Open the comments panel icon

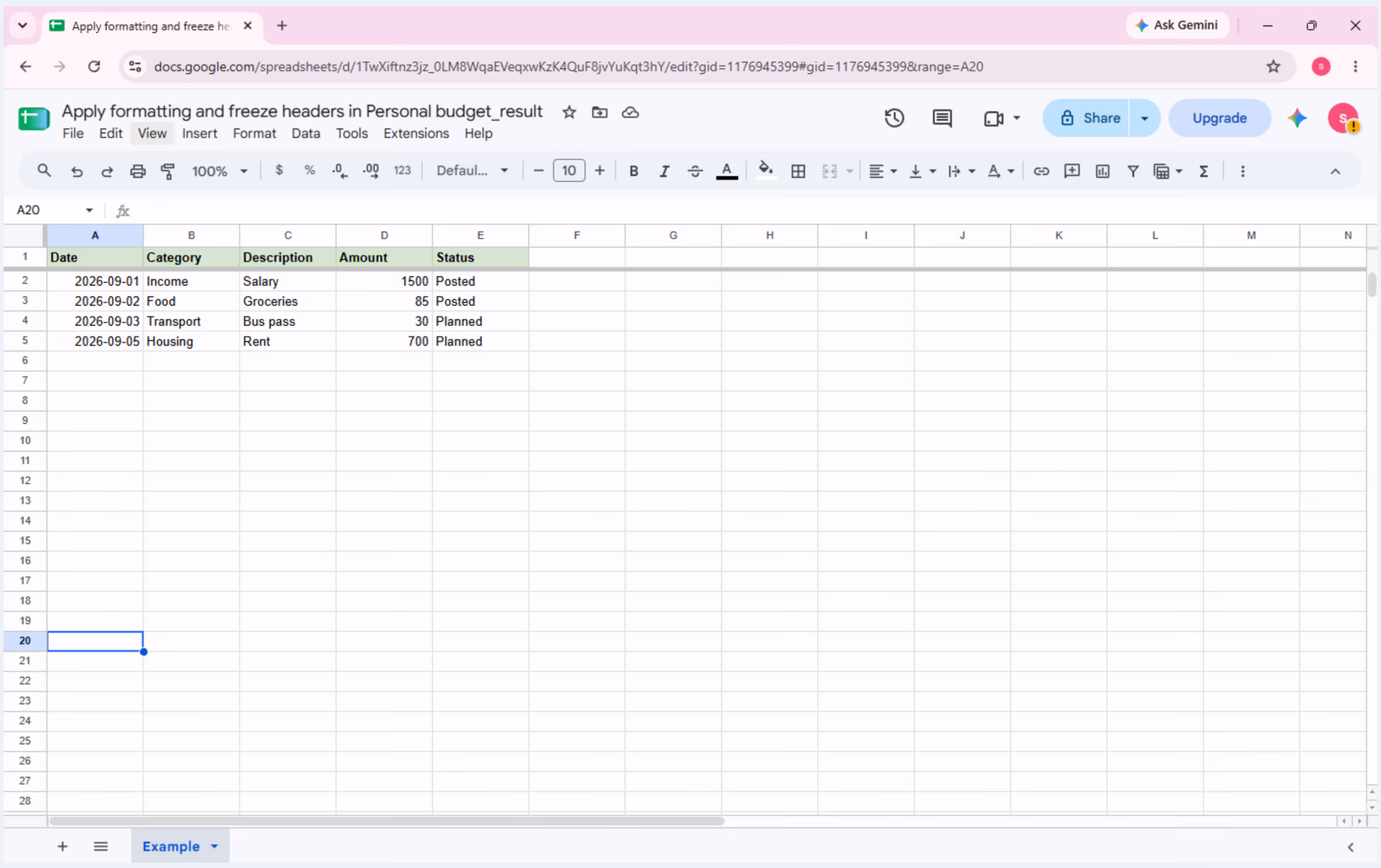click(x=942, y=118)
